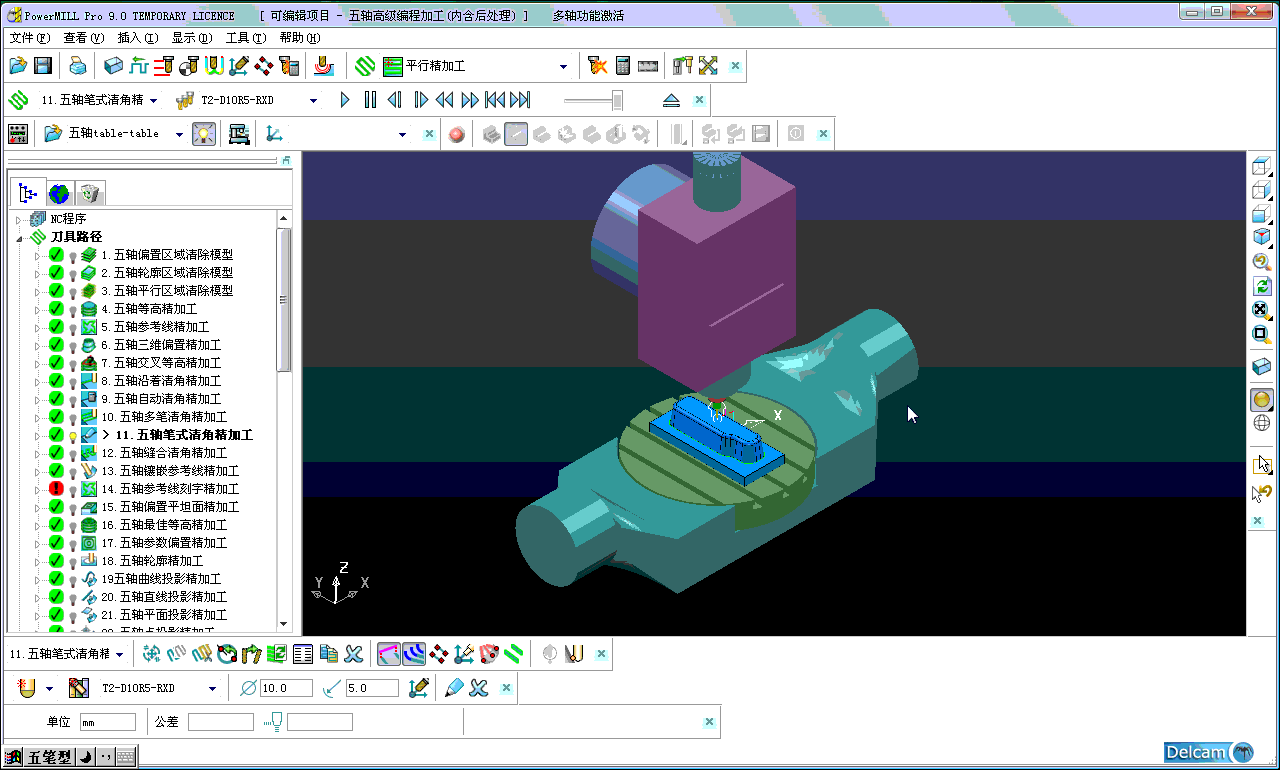Viewport: 1280px width, 770px height.
Task: Toggle the light bulb for toolpath 11
Action: (x=73, y=436)
